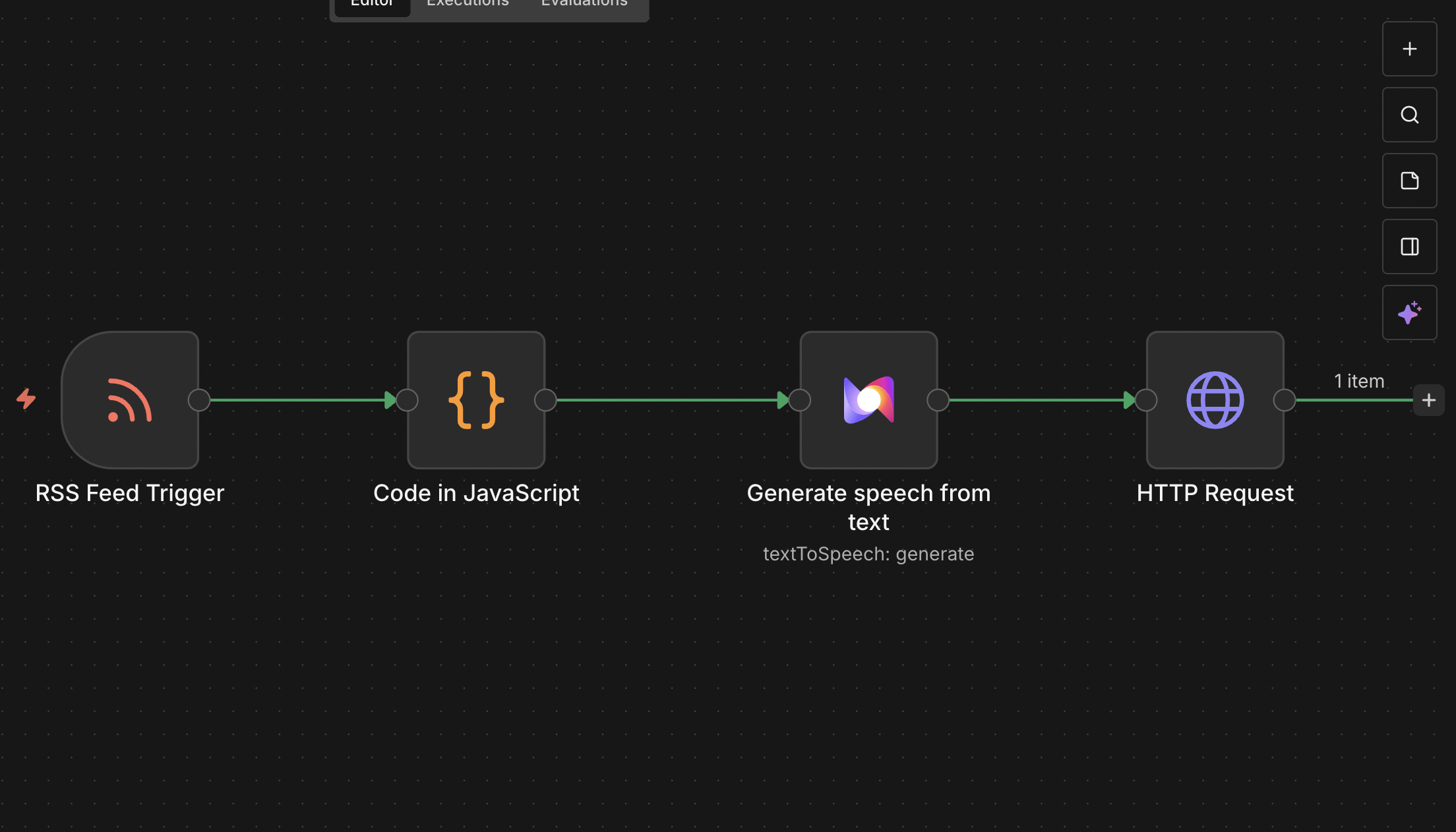
Task: Add a node after HTTP Request using plus button
Action: [1428, 400]
